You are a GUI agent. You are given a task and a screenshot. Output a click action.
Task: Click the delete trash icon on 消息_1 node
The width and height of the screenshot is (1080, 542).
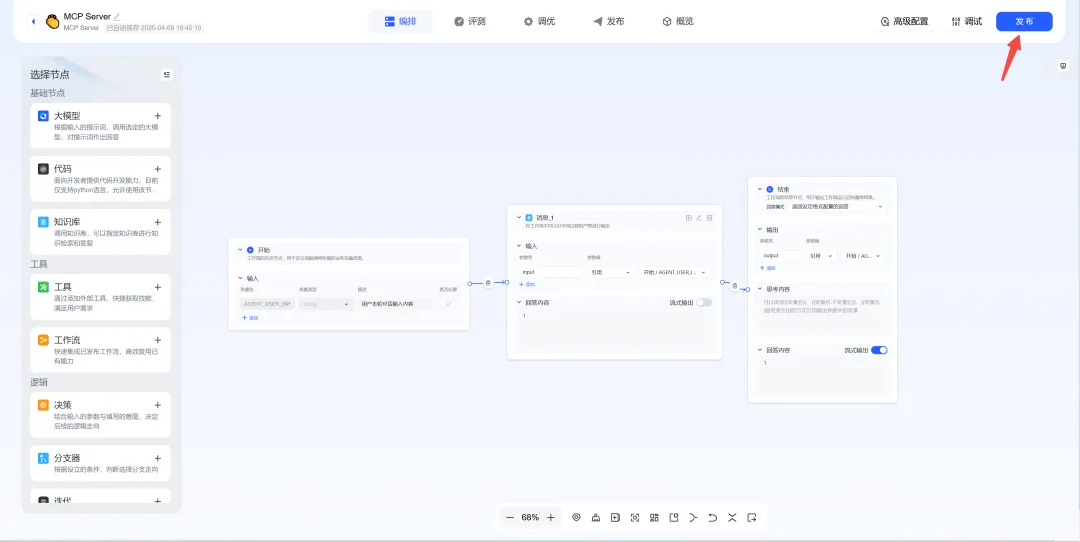pyautogui.click(x=709, y=218)
